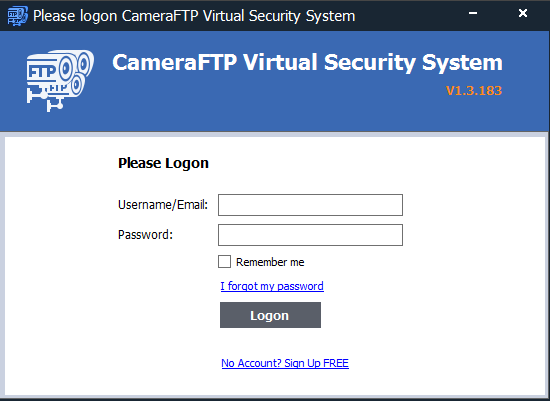Click the CameraFTP icon in the title bar
The height and width of the screenshot is (401, 550).
18,16
